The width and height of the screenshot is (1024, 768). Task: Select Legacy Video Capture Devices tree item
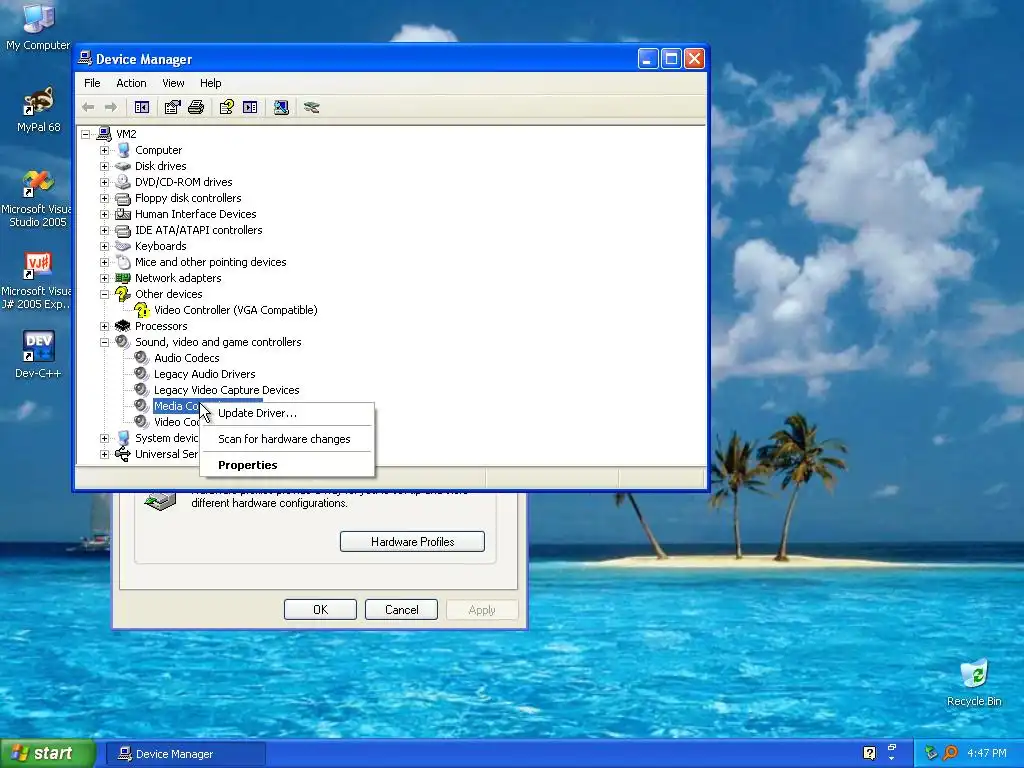click(x=227, y=390)
